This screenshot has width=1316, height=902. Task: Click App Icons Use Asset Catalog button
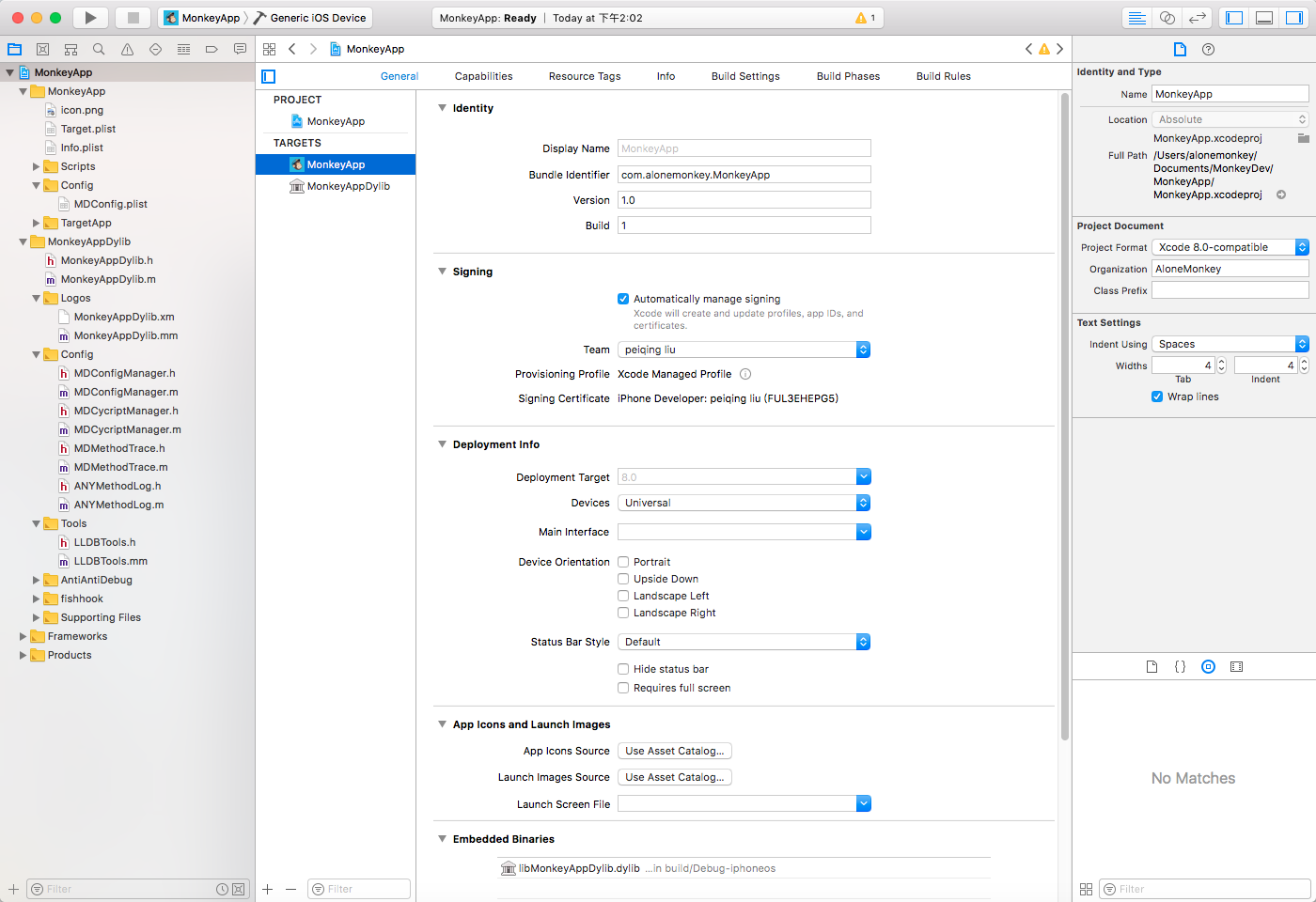coord(675,751)
